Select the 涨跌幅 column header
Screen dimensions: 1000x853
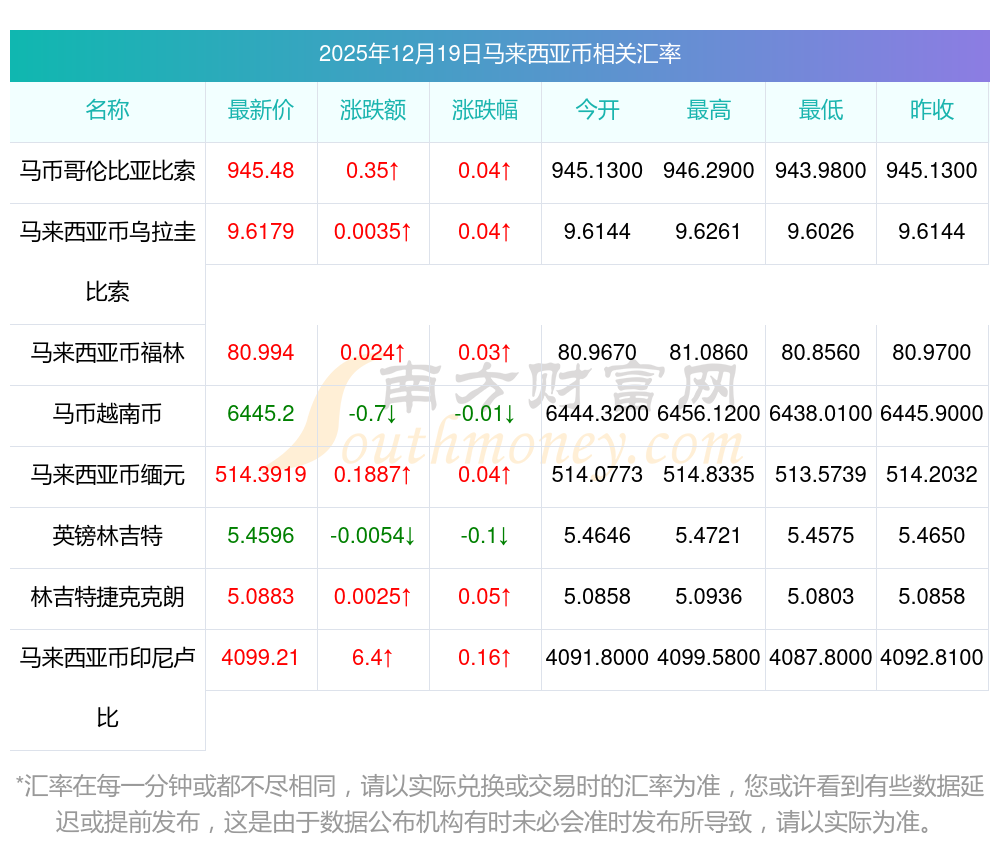click(x=485, y=110)
